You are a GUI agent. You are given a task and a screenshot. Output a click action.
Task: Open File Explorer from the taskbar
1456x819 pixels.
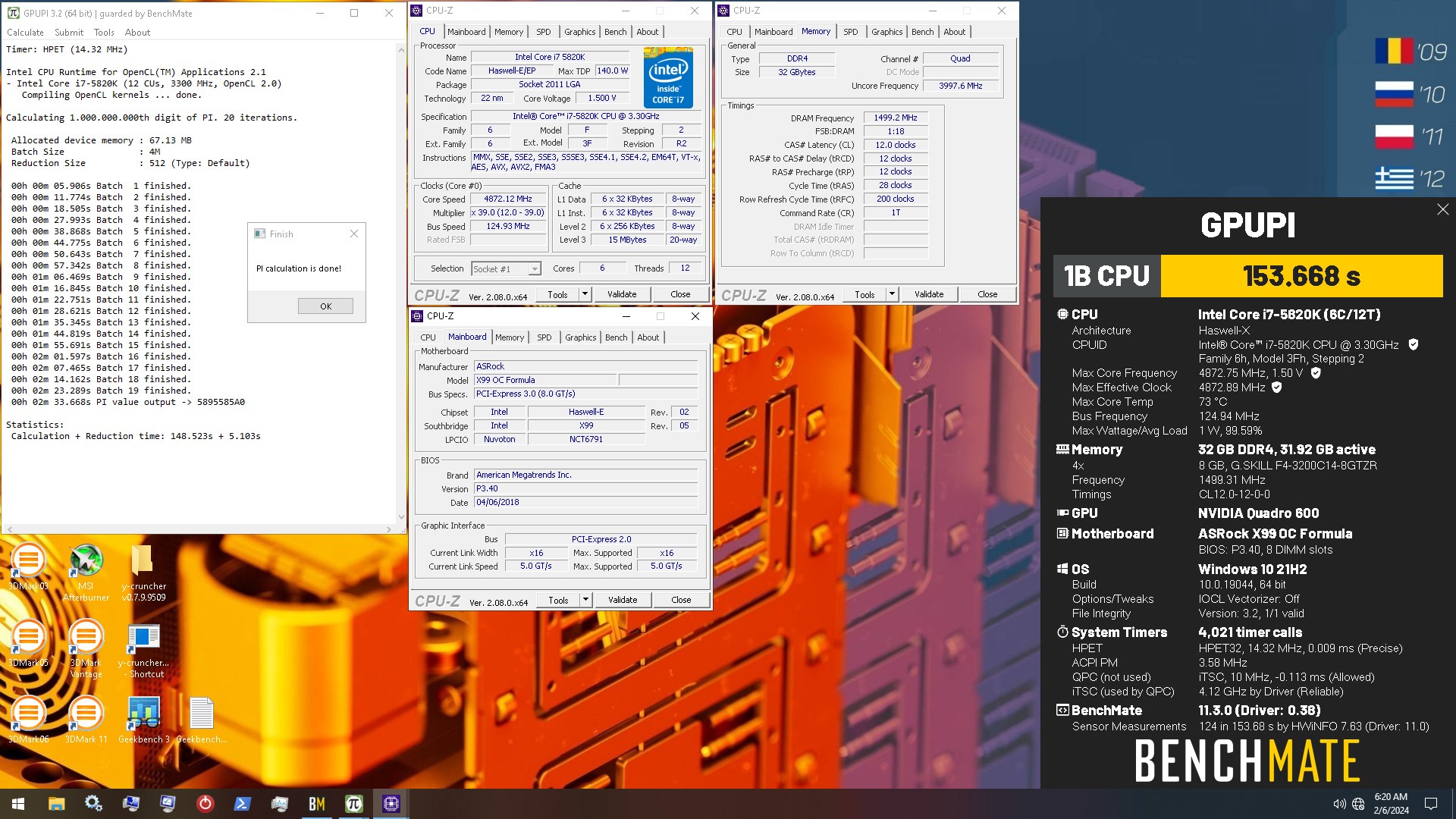tap(56, 804)
